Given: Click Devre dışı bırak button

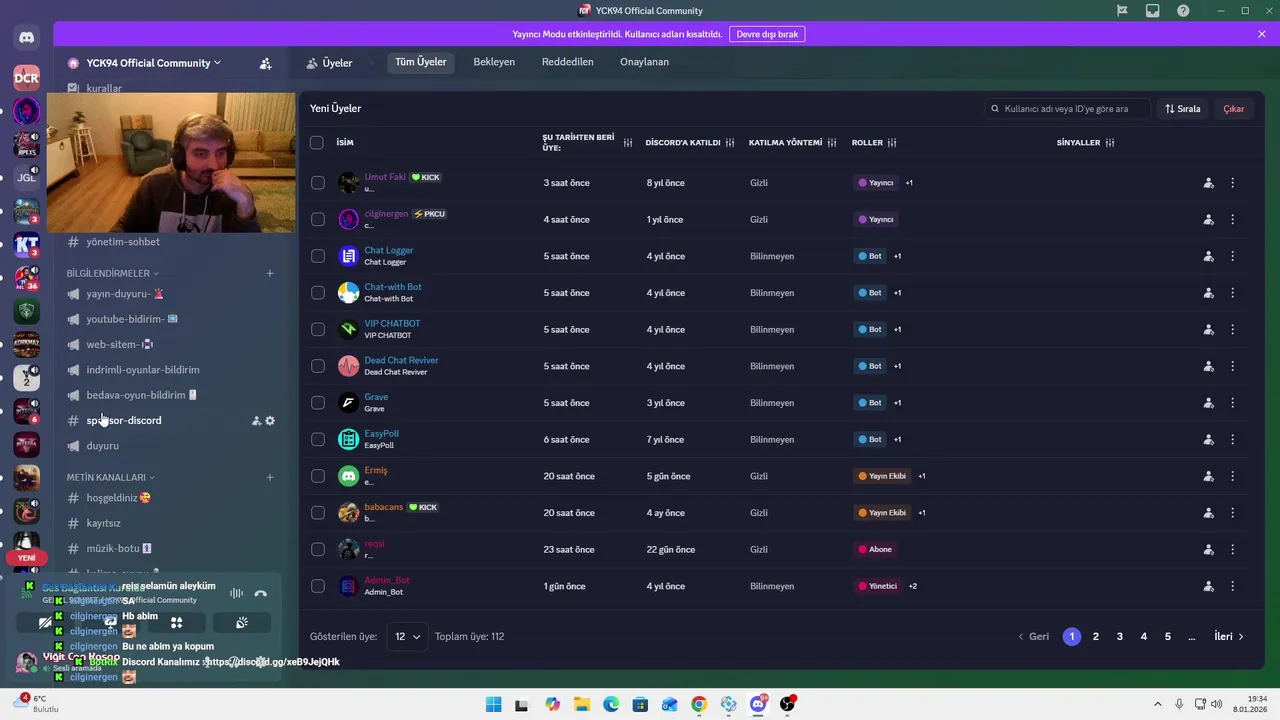Looking at the screenshot, I should [x=767, y=34].
